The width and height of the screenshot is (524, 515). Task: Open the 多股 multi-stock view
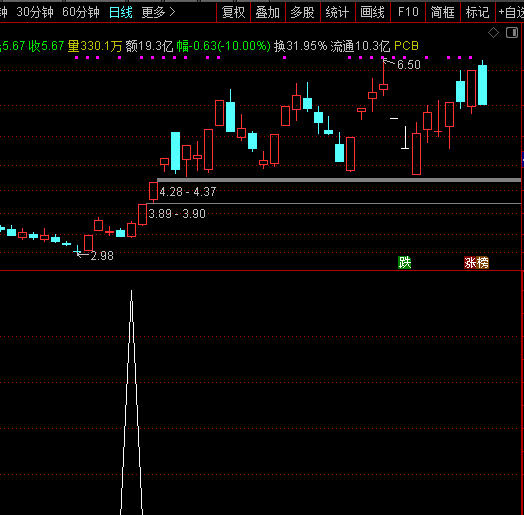[302, 12]
